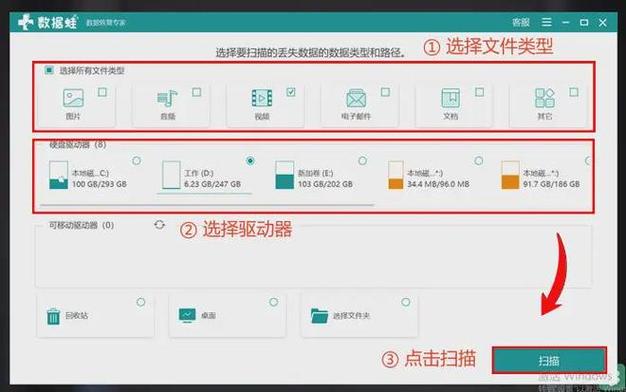The image size is (626, 392).
Task: Enable the 音频 file type checkbox
Action: pos(196,92)
